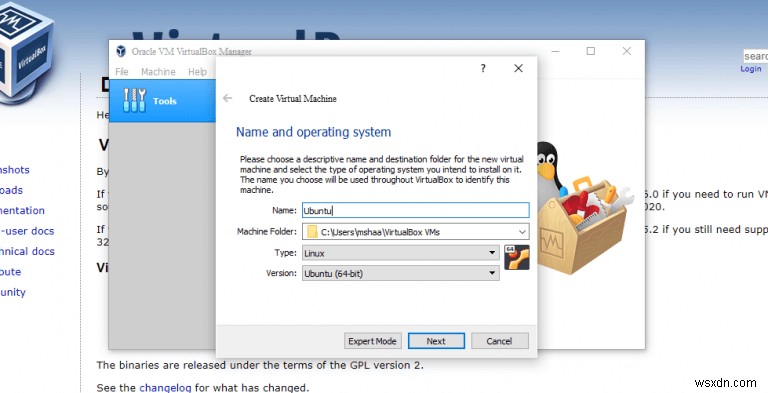The width and height of the screenshot is (768, 393).
Task: Open the Contribute link in the sidebar
Action: (10, 272)
